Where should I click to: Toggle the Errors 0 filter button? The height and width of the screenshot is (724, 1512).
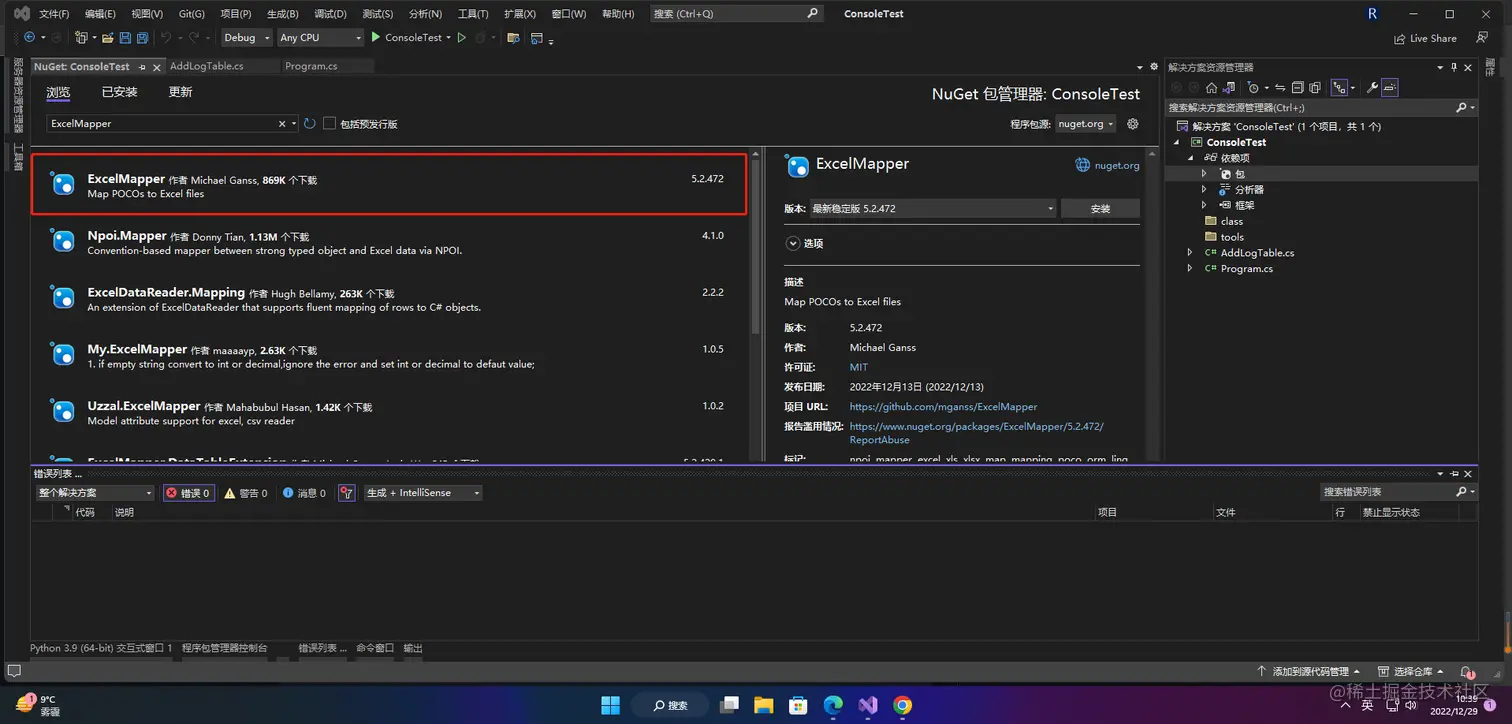188,493
